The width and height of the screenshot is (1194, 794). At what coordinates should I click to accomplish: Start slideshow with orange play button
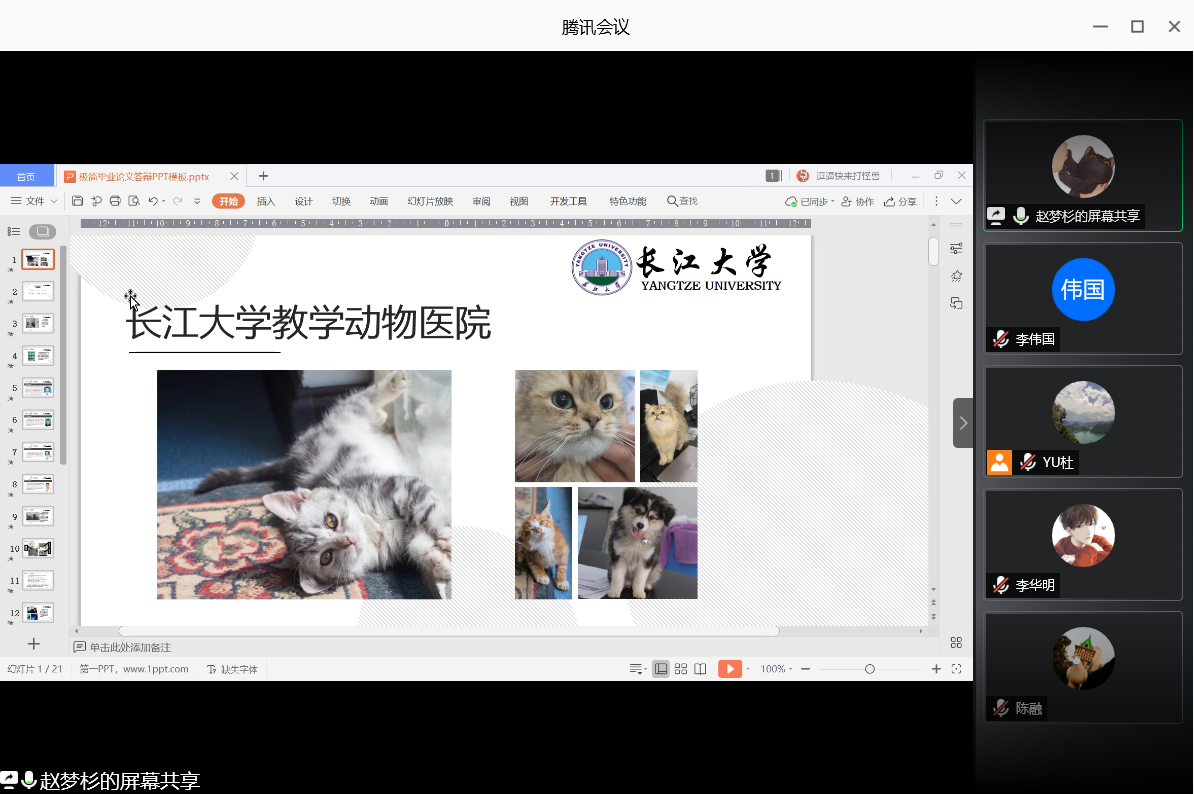pyautogui.click(x=730, y=669)
